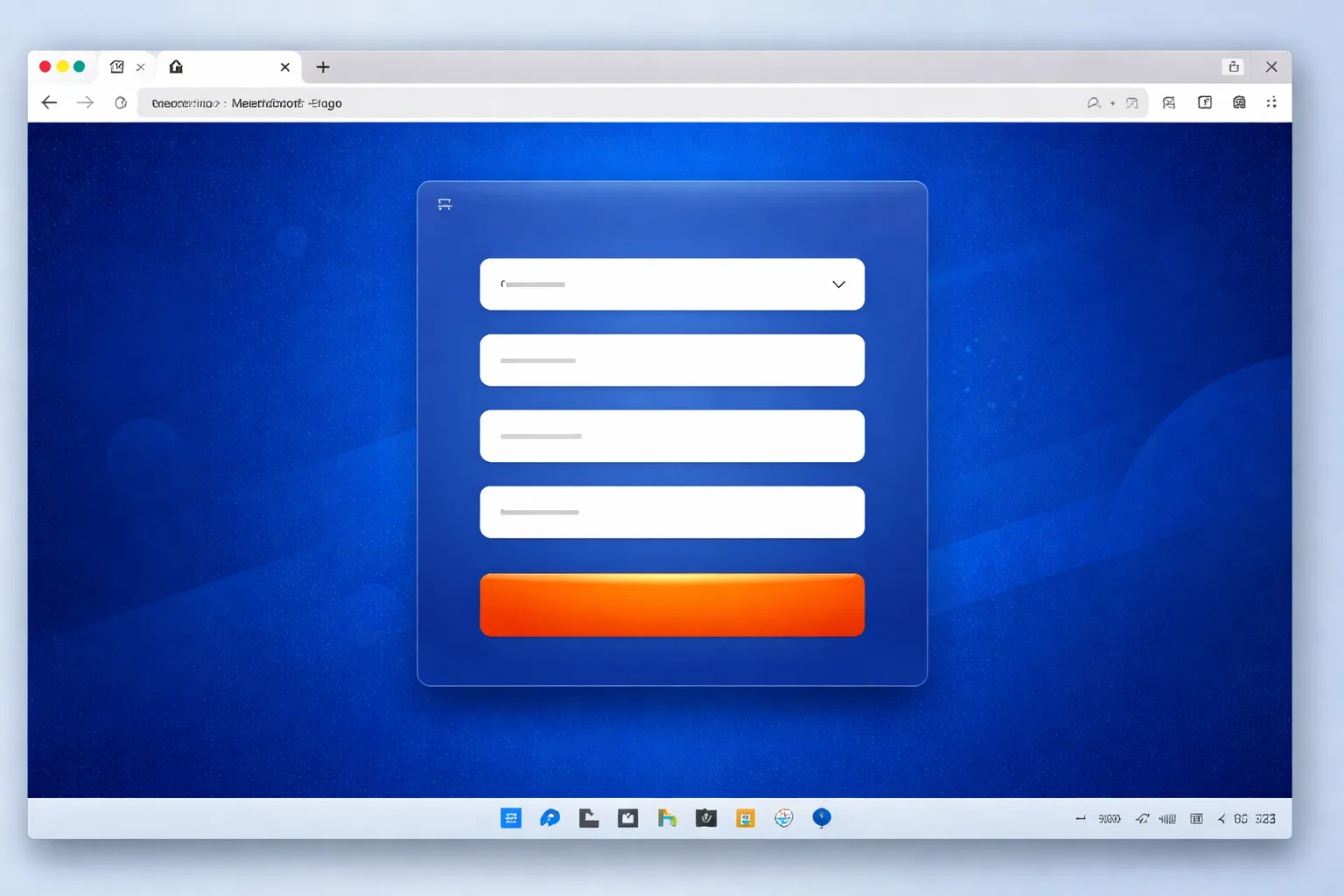1344x896 pixels.
Task: Click the orange submit button
Action: click(x=672, y=605)
